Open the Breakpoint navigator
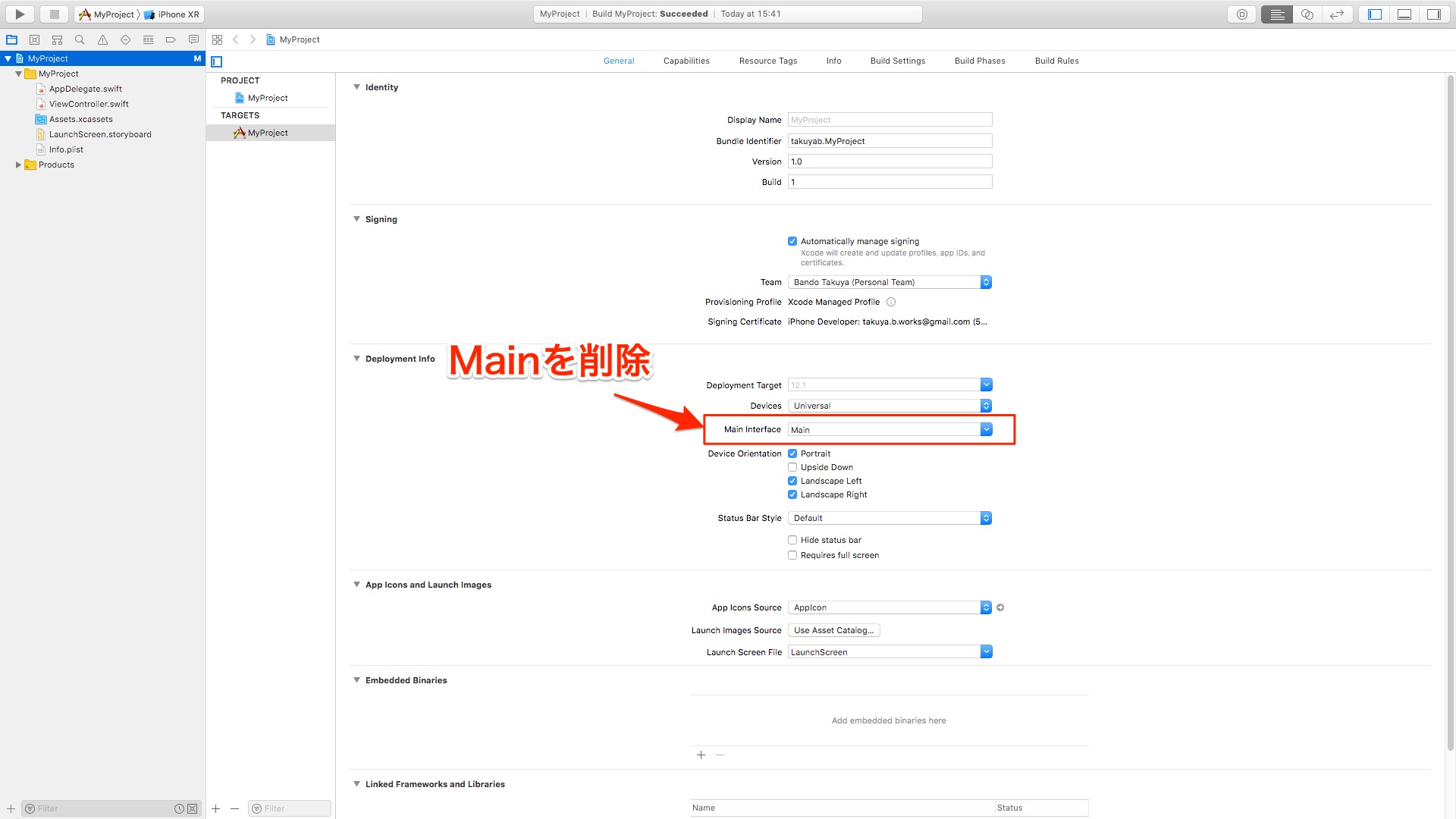The width and height of the screenshot is (1456, 819). (171, 39)
